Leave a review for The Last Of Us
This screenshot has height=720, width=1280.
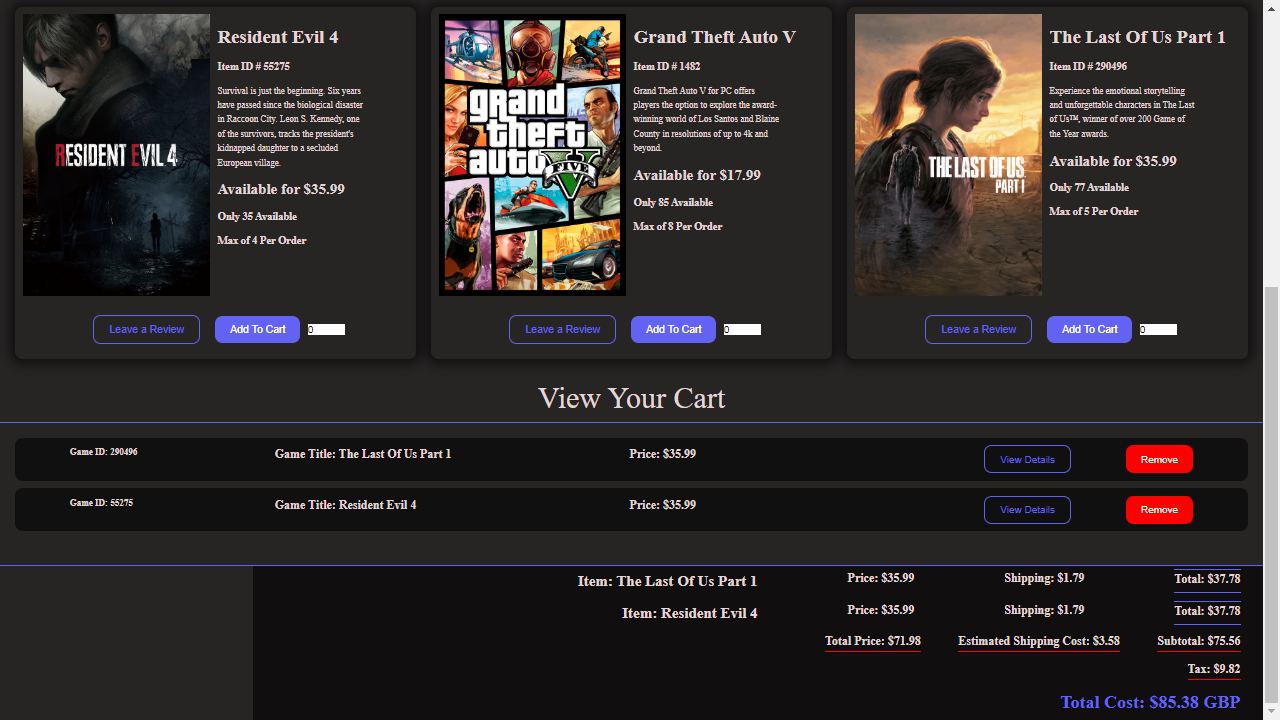pos(978,329)
